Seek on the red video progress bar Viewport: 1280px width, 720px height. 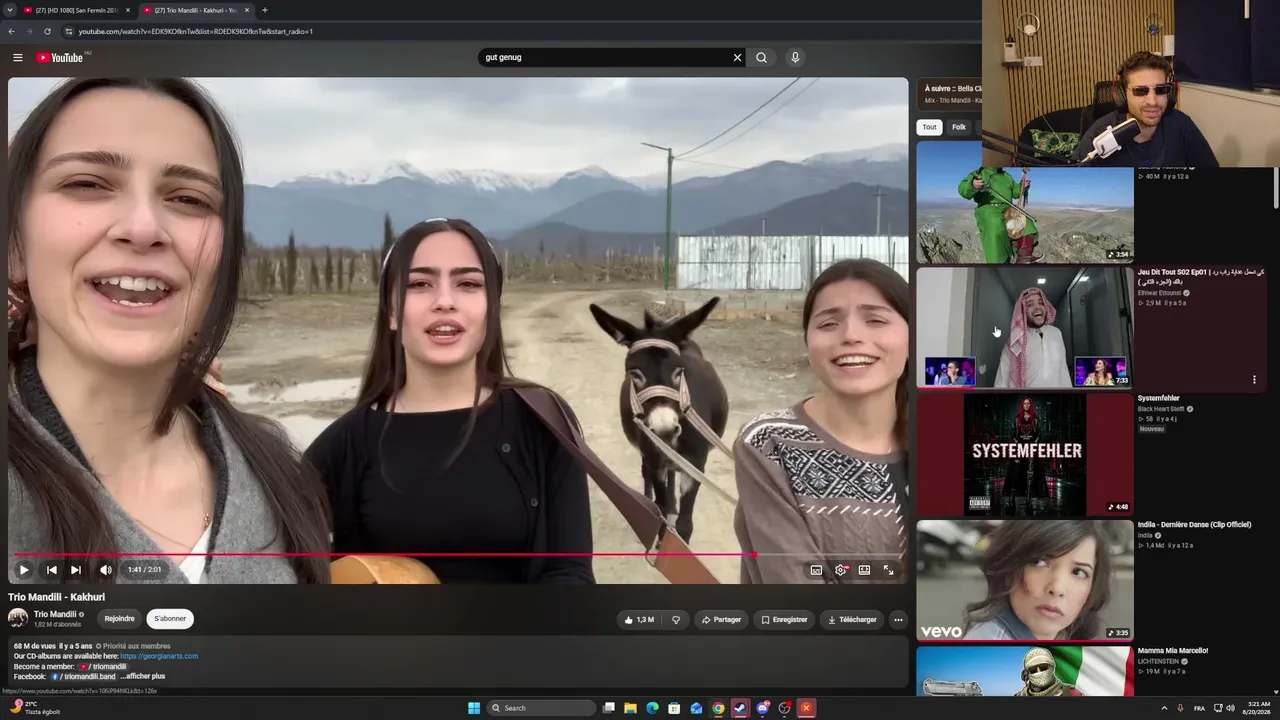(x=458, y=554)
